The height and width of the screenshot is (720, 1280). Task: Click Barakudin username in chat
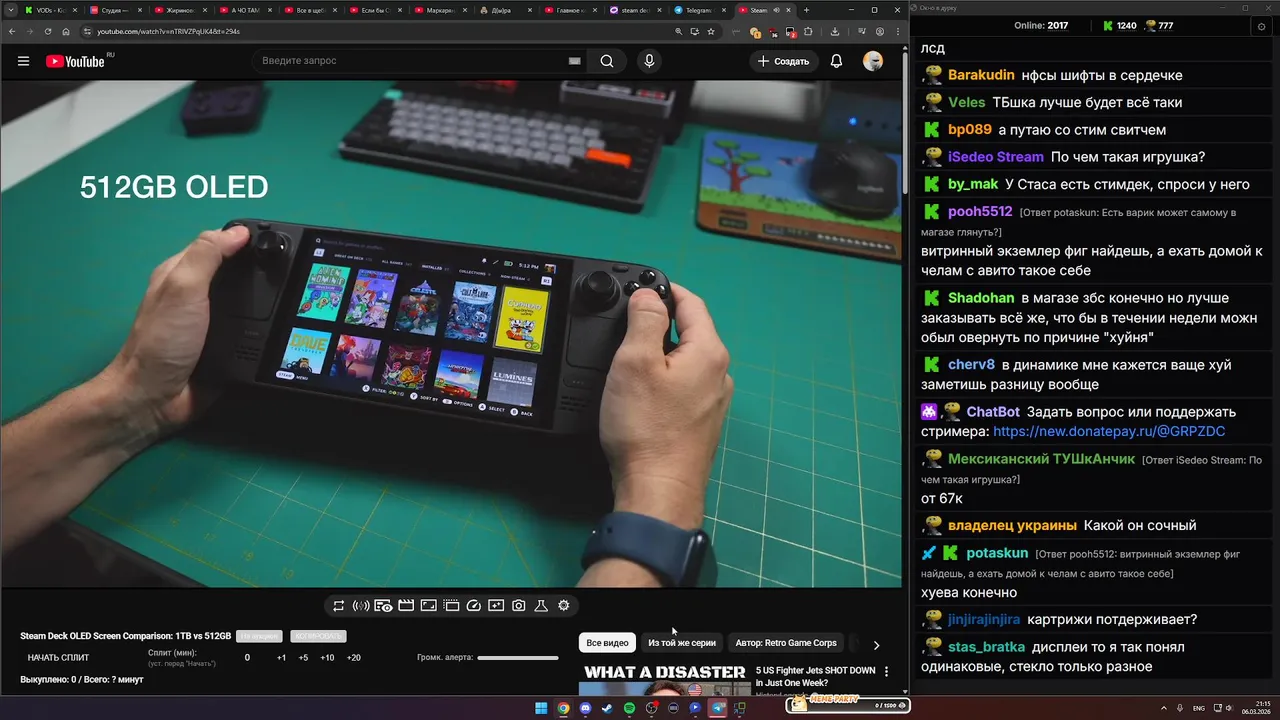point(981,75)
